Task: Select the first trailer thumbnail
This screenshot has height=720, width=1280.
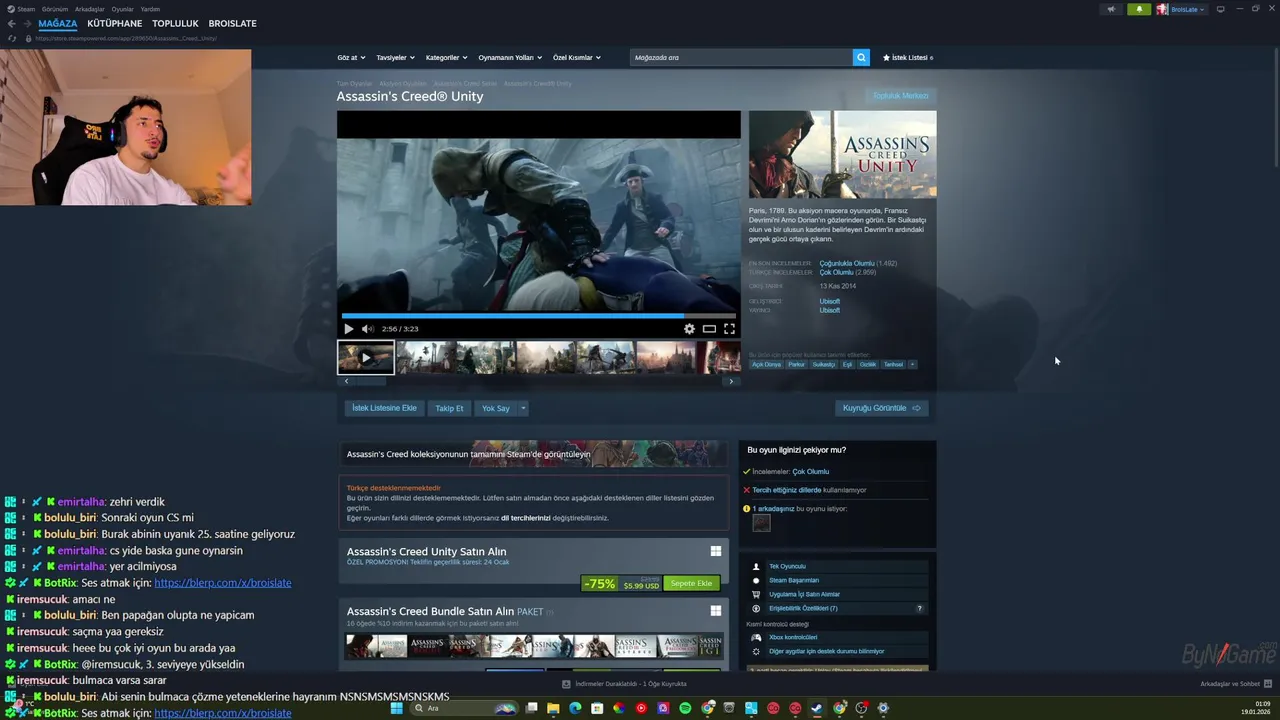Action: point(366,357)
